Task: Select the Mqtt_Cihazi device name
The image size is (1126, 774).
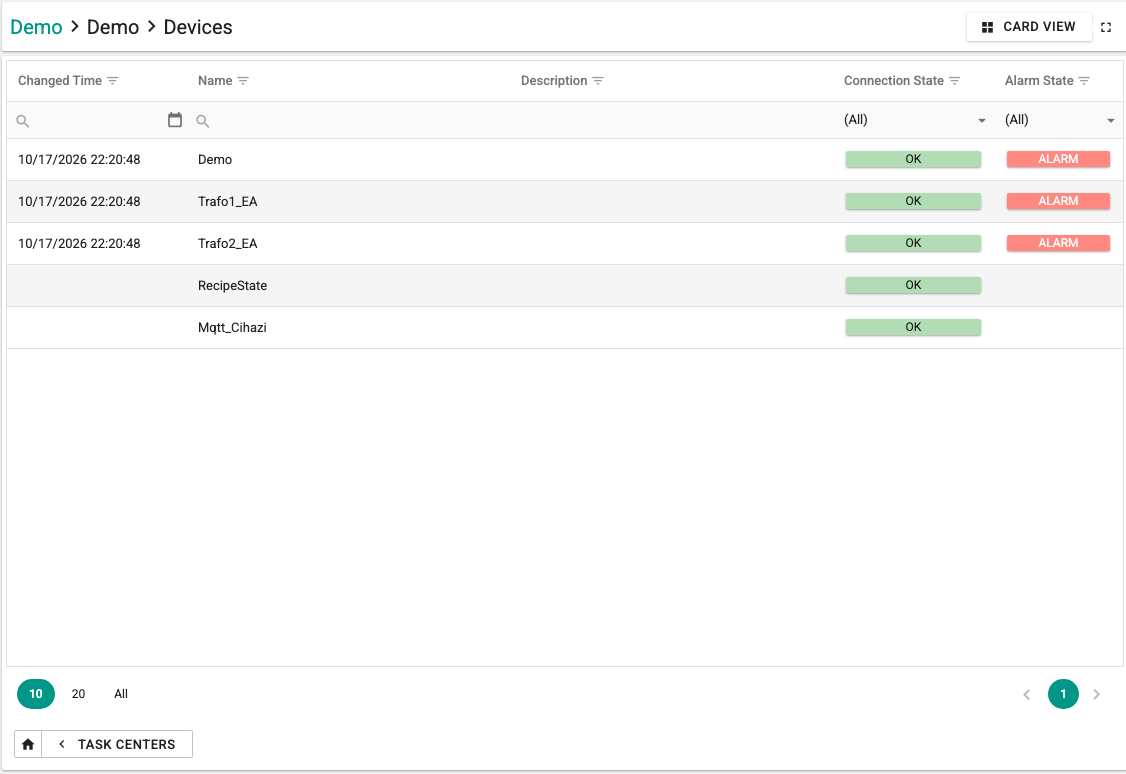Action: (232, 327)
